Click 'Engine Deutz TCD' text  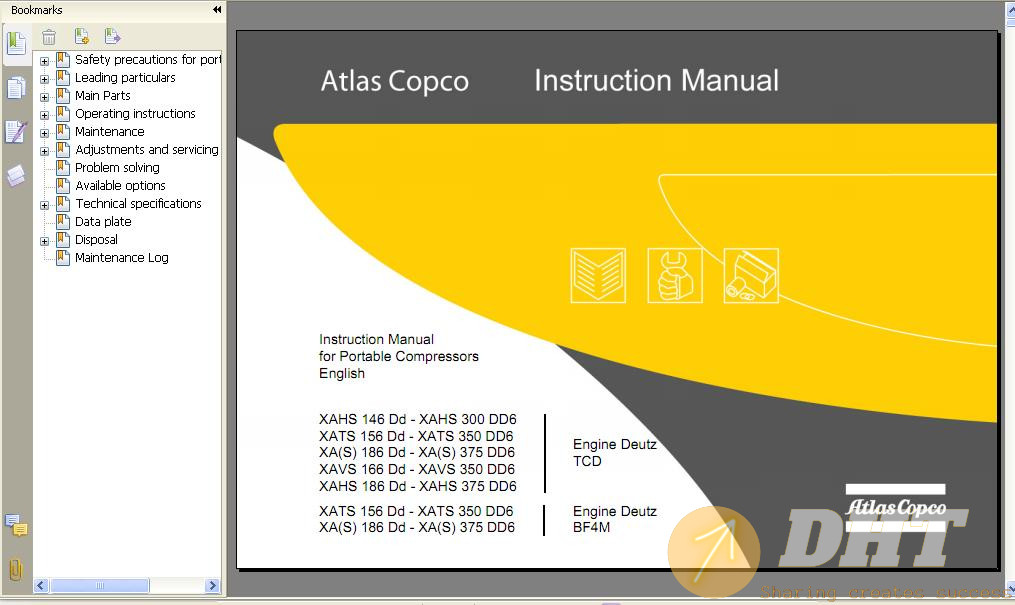click(x=614, y=452)
